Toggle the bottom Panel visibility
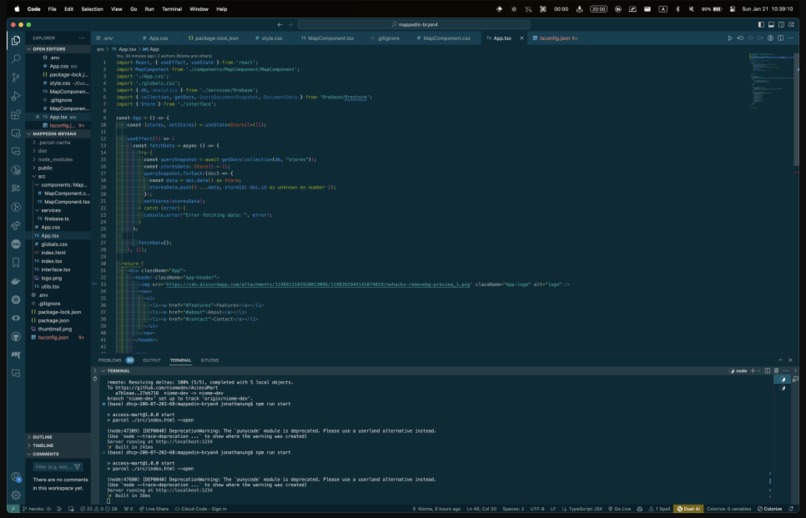The image size is (806, 518). 771,24
